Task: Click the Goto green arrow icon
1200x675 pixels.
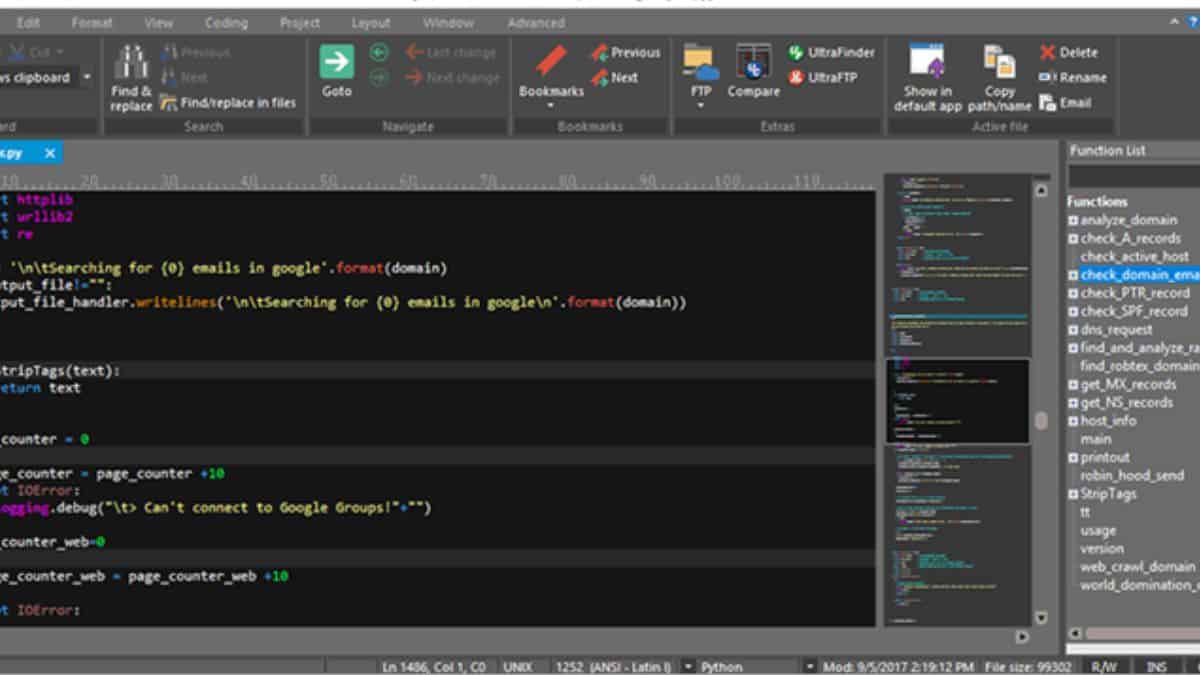Action: click(337, 62)
